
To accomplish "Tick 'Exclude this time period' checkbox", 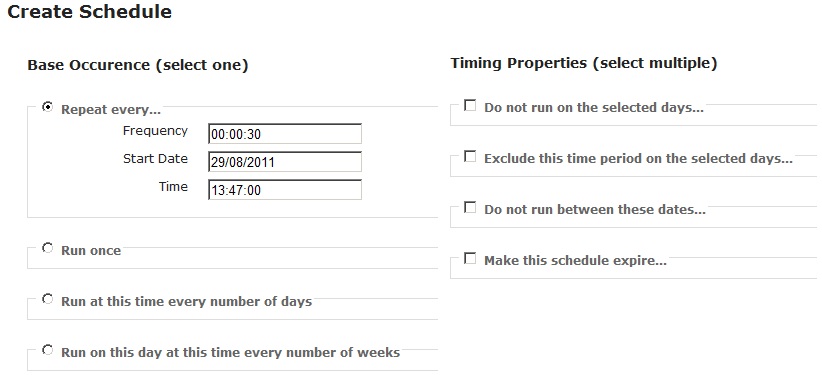I will (x=470, y=156).
